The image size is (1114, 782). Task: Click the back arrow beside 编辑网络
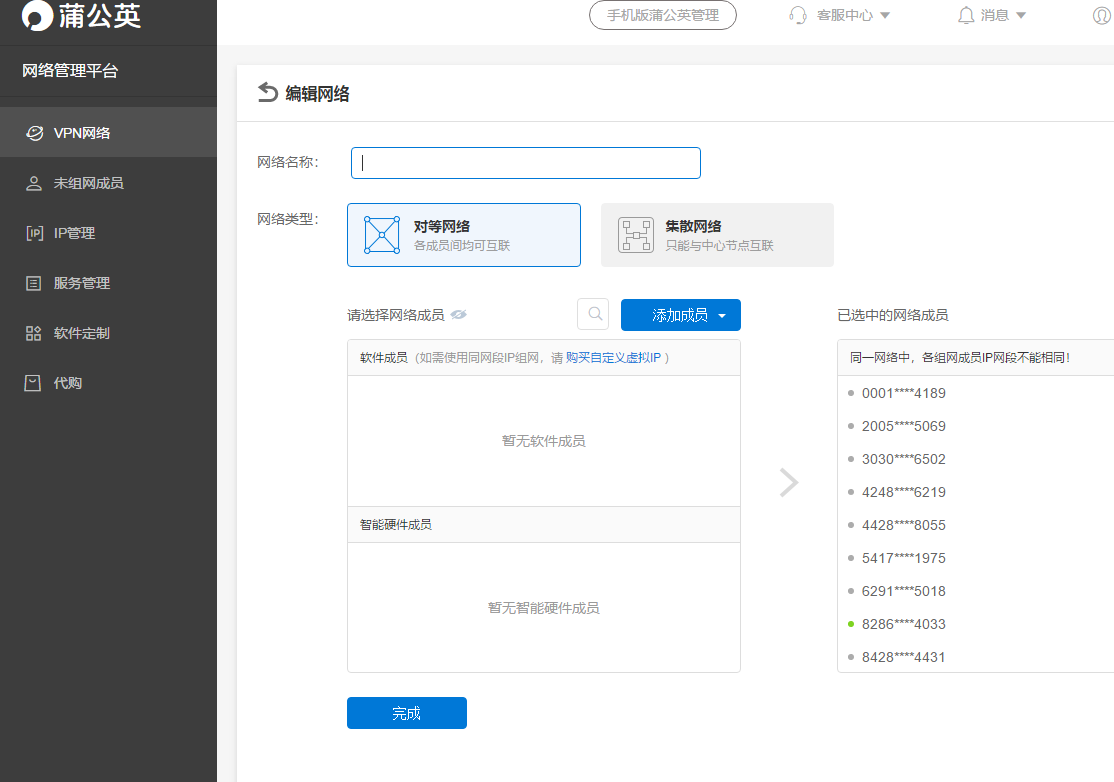267,93
